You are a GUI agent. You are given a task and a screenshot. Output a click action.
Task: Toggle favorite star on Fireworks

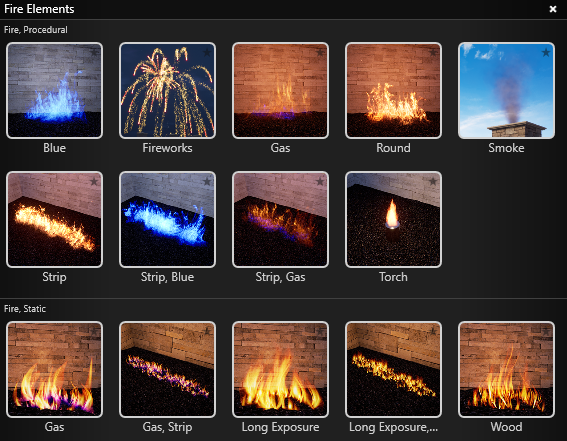coord(207,52)
